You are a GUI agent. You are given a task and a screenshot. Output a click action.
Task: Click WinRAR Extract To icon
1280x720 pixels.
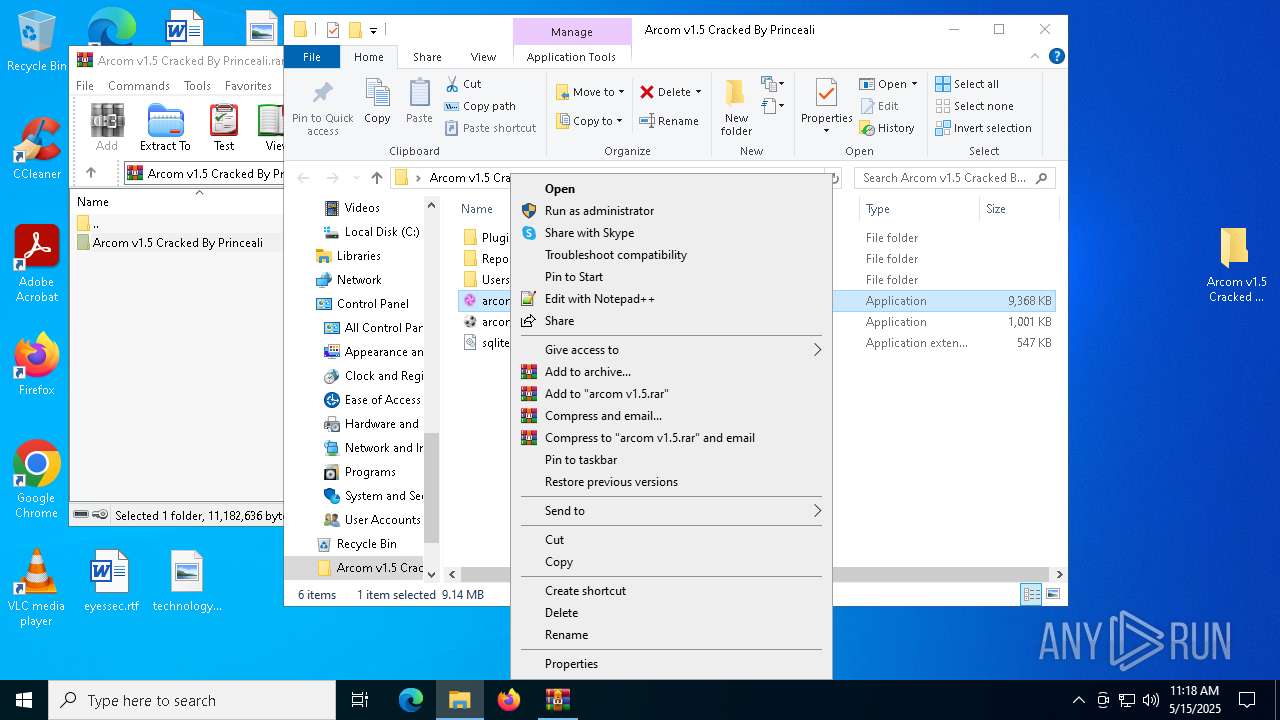pyautogui.click(x=165, y=127)
